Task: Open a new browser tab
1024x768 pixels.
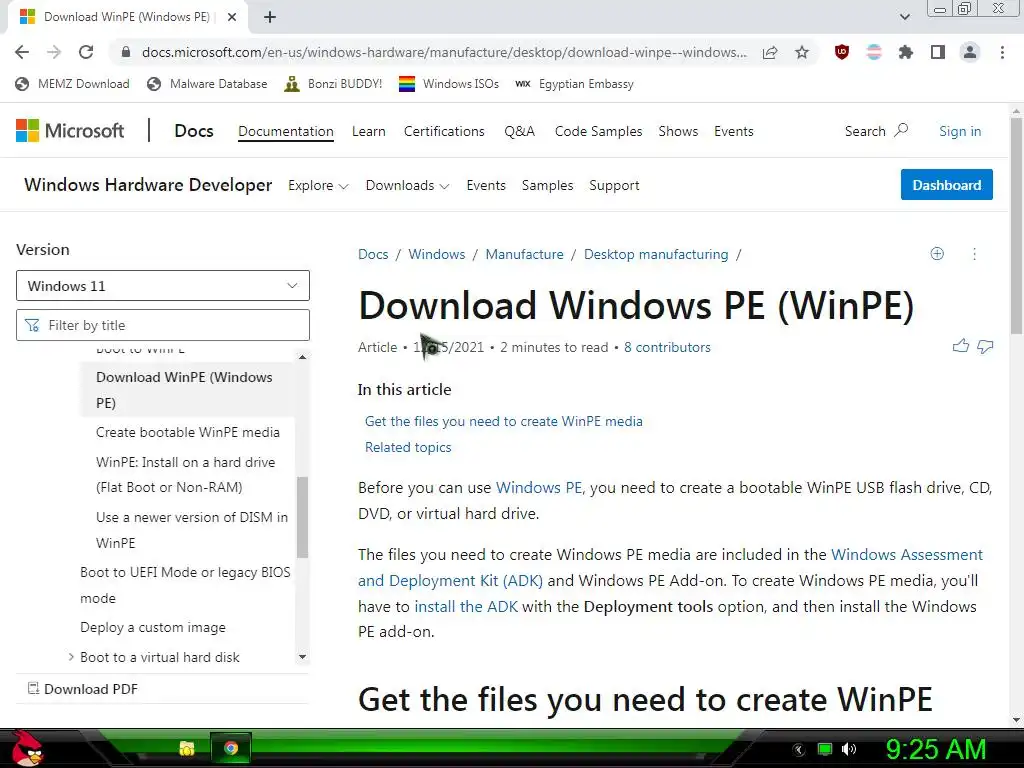Action: (x=270, y=18)
